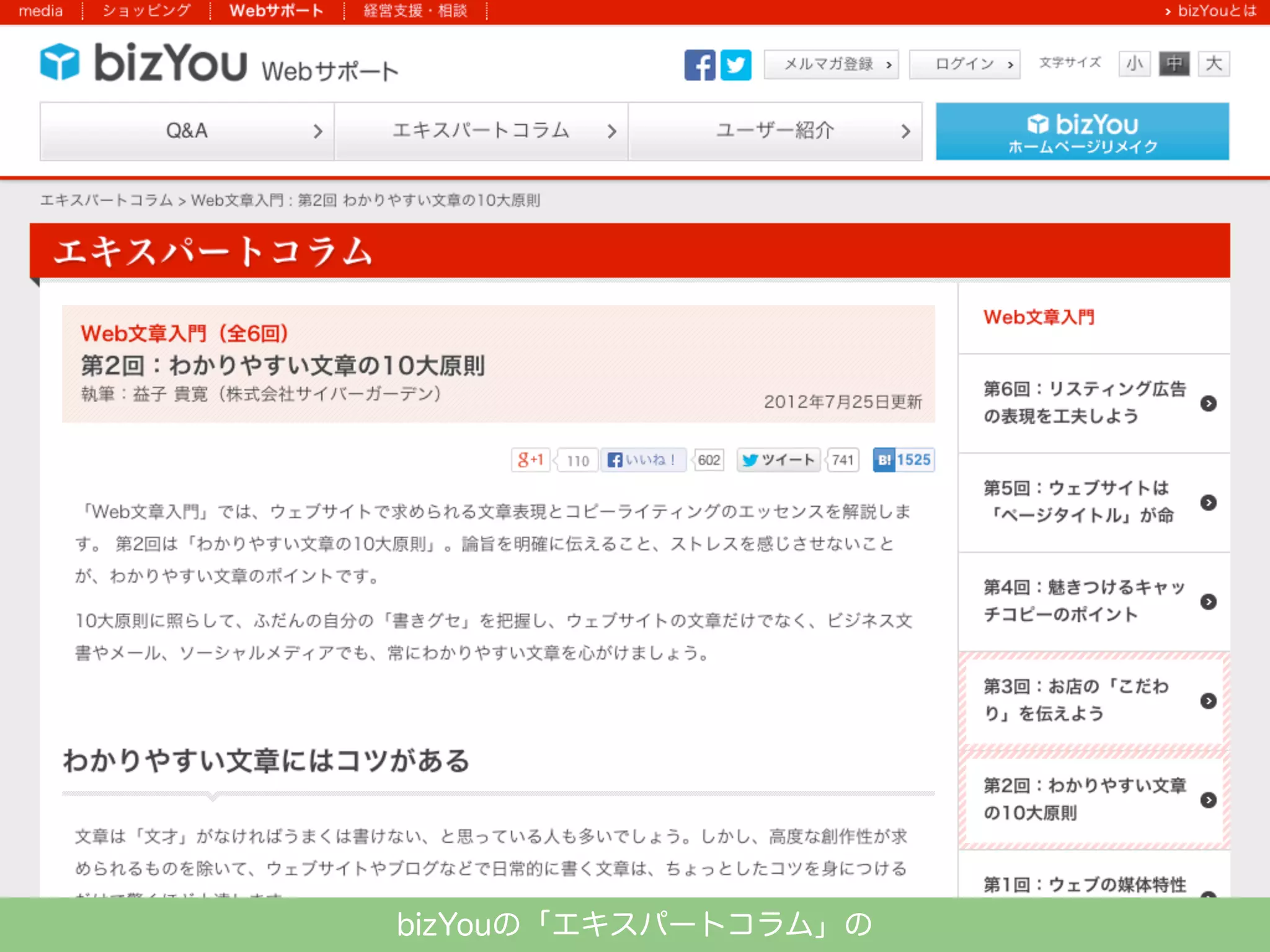Open the ショッピング top tab
Image resolution: width=1270 pixels, height=952 pixels.
146,11
